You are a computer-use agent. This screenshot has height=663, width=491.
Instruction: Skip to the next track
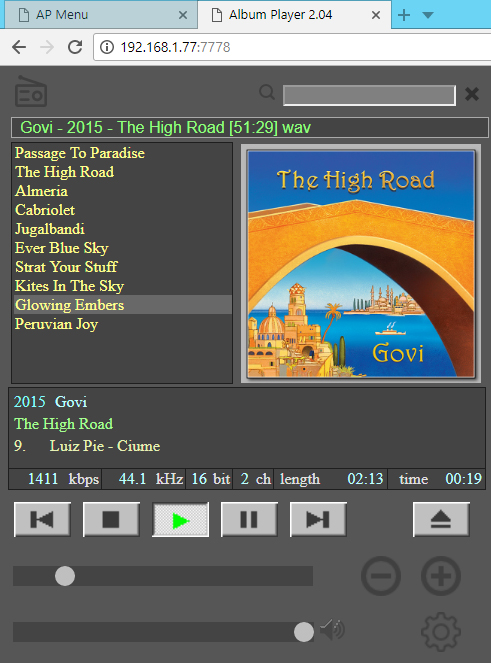[x=318, y=519]
